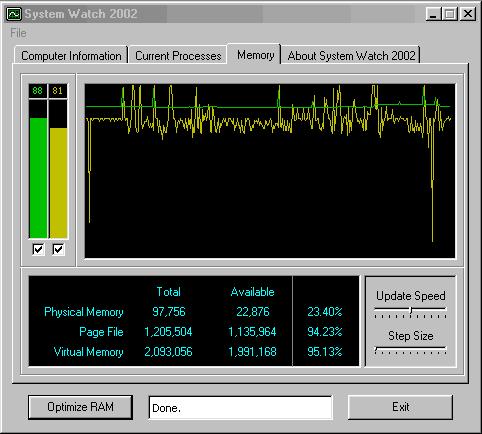Click the System Watch 2002 title bar icon

tap(14, 14)
